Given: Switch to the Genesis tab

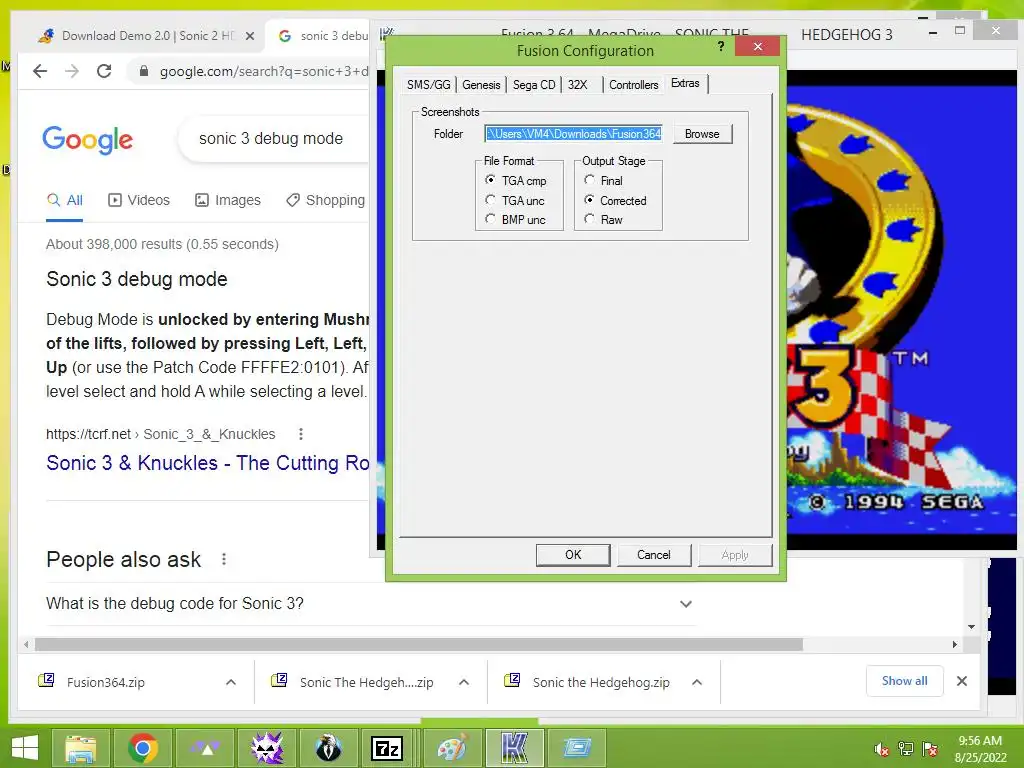Looking at the screenshot, I should coord(481,85).
